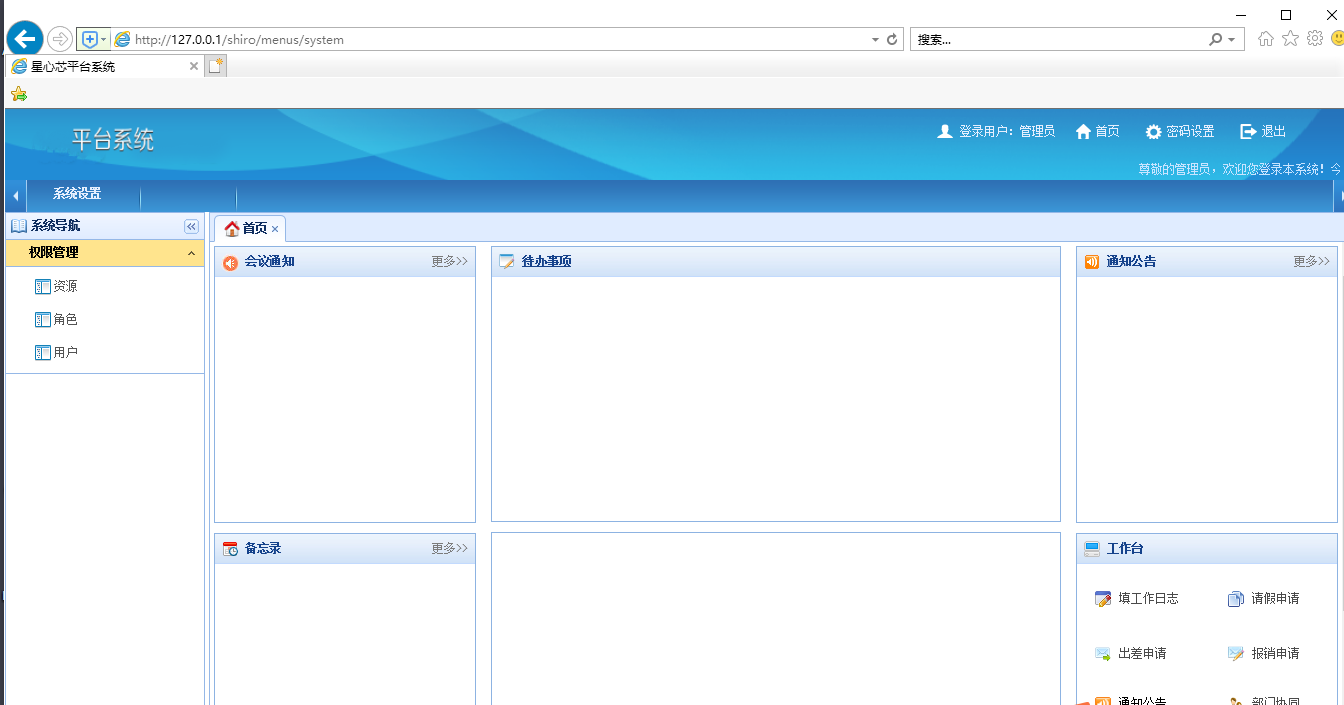Click the 首页 home icon in header
The height and width of the screenshot is (705, 1344).
click(x=1083, y=132)
